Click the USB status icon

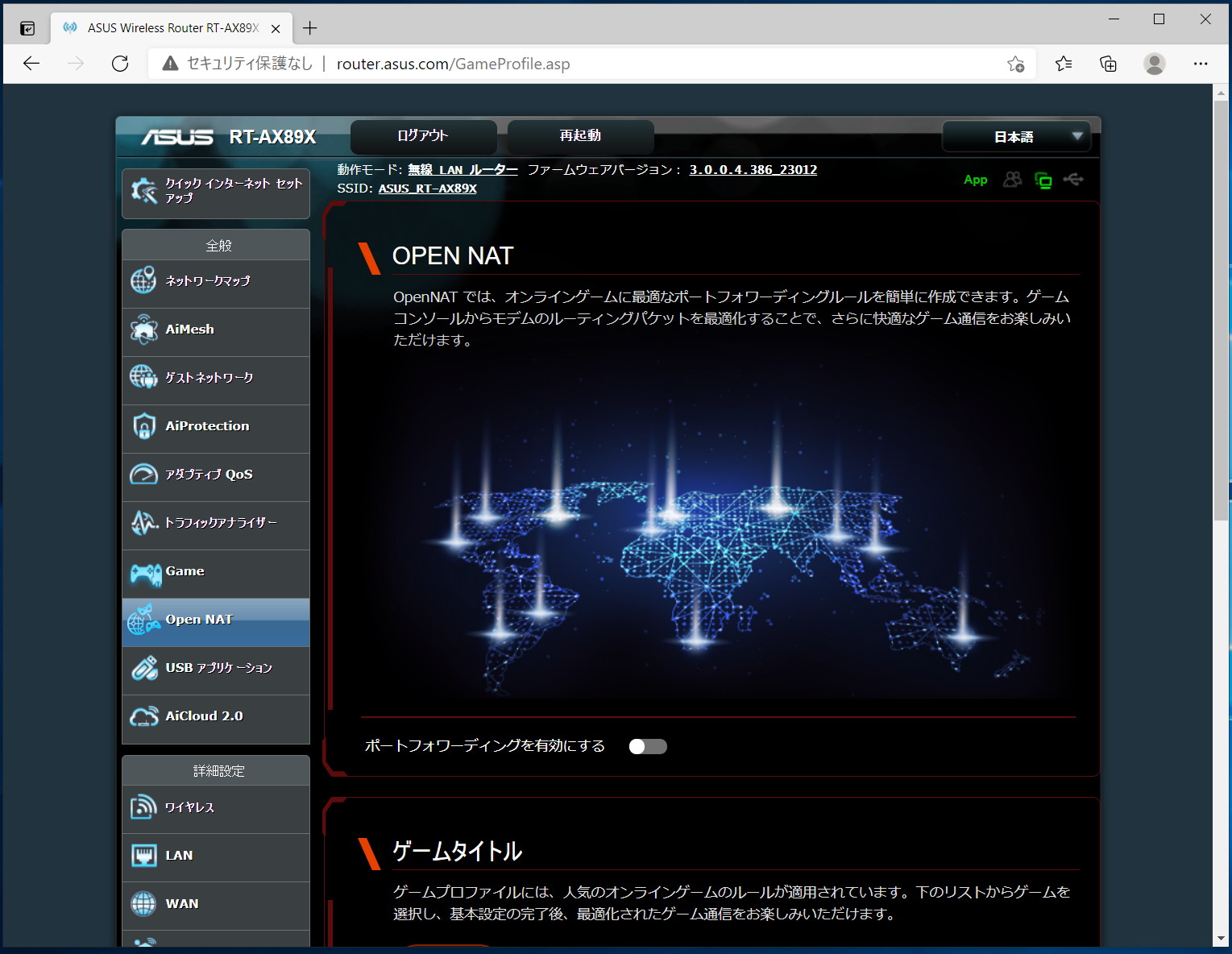(x=1073, y=179)
